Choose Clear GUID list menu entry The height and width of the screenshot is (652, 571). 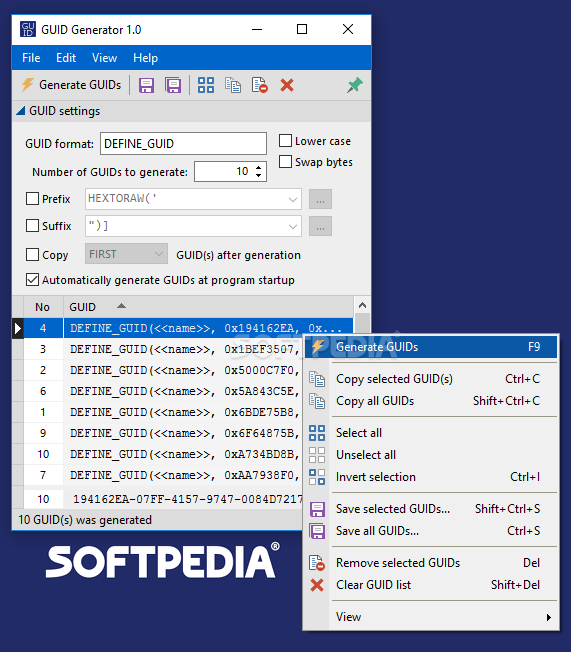(x=431, y=585)
